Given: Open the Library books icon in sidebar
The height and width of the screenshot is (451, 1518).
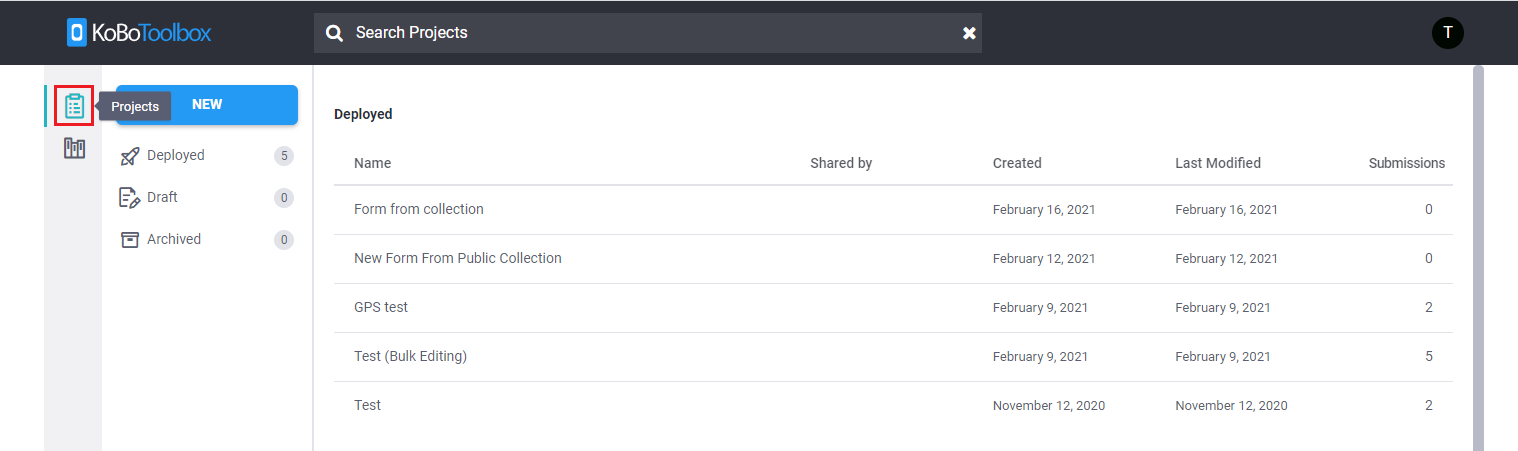Looking at the screenshot, I should (74, 149).
